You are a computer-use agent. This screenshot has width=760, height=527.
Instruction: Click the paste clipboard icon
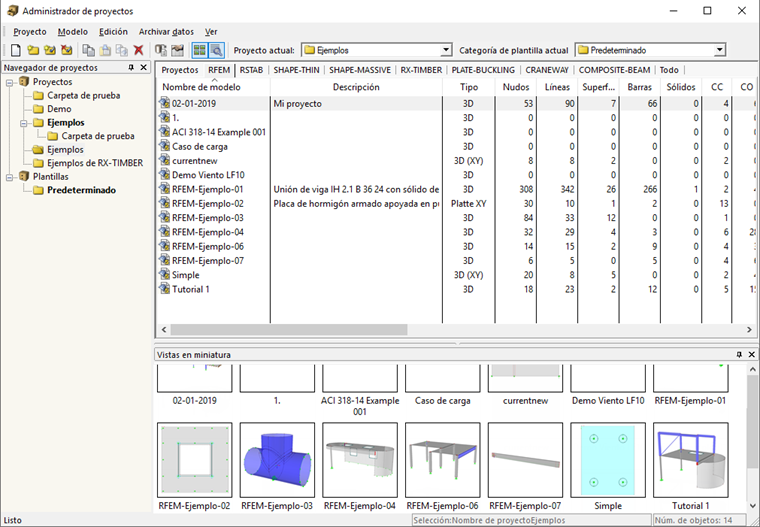click(x=105, y=50)
